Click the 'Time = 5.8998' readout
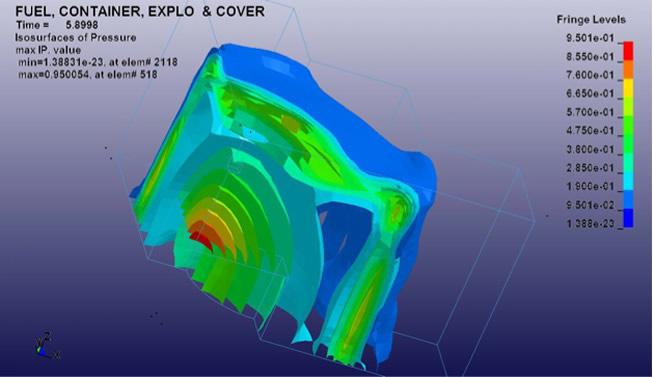Viewport: 653px width, 377px height. click(57, 25)
